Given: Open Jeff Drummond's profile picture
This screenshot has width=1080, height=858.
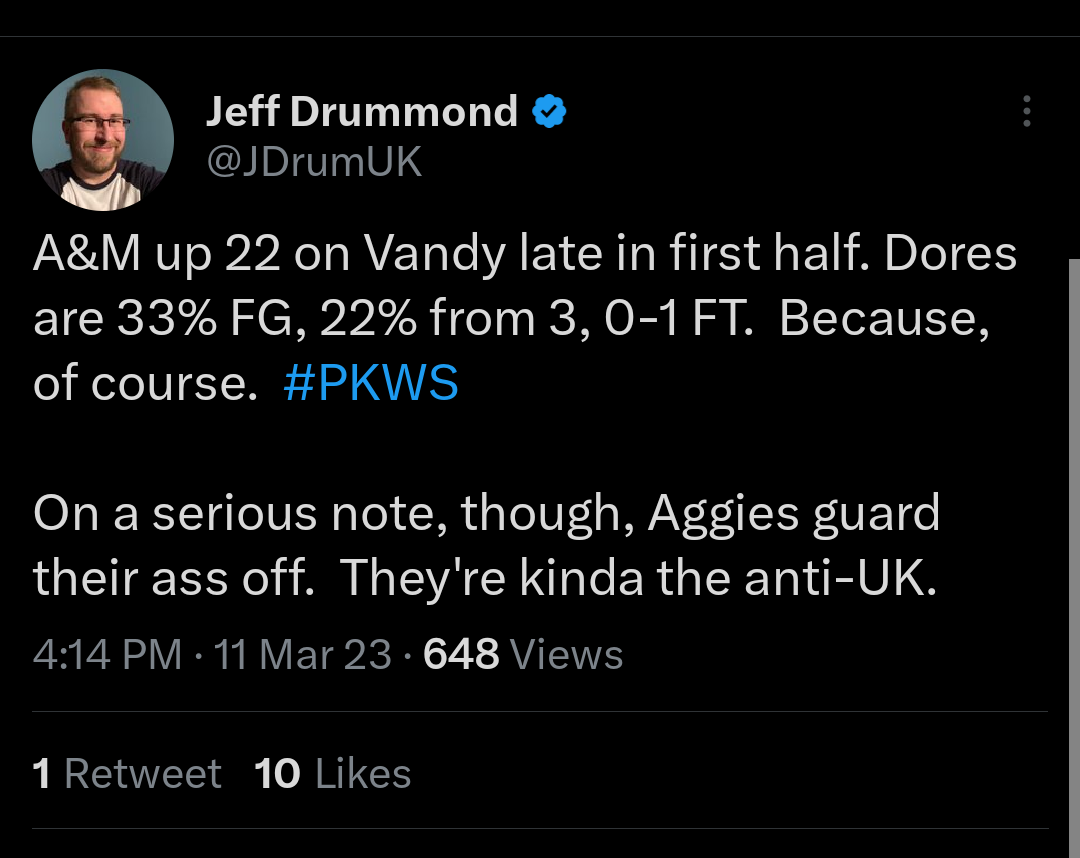Looking at the screenshot, I should (x=103, y=140).
